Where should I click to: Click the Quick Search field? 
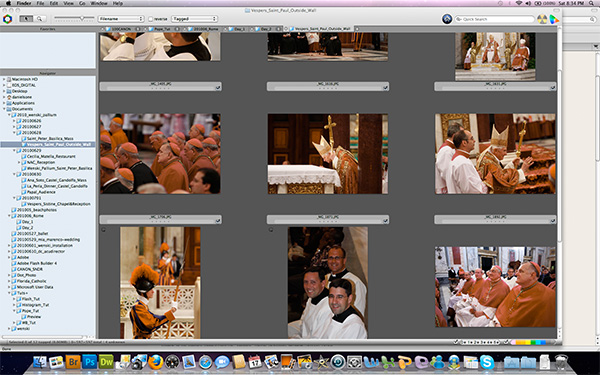(x=494, y=19)
